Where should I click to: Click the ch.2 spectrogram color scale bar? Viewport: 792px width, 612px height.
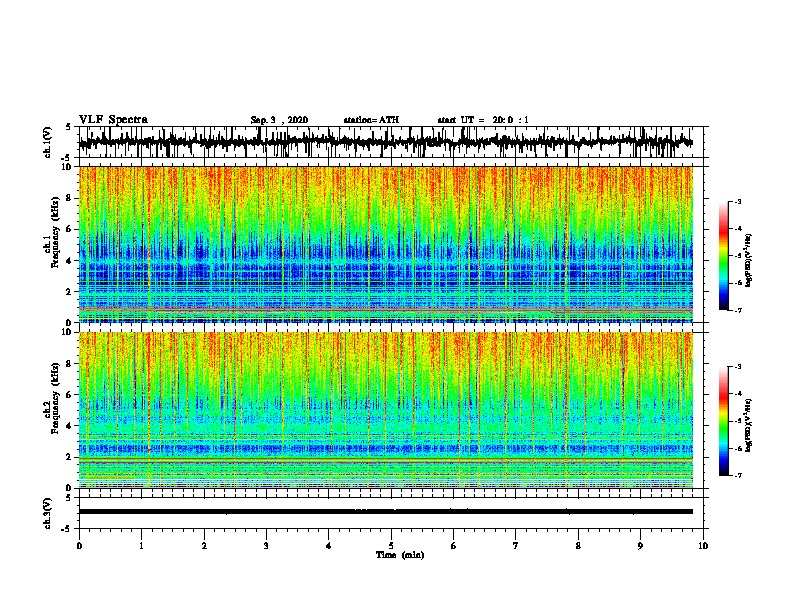pyautogui.click(x=723, y=421)
